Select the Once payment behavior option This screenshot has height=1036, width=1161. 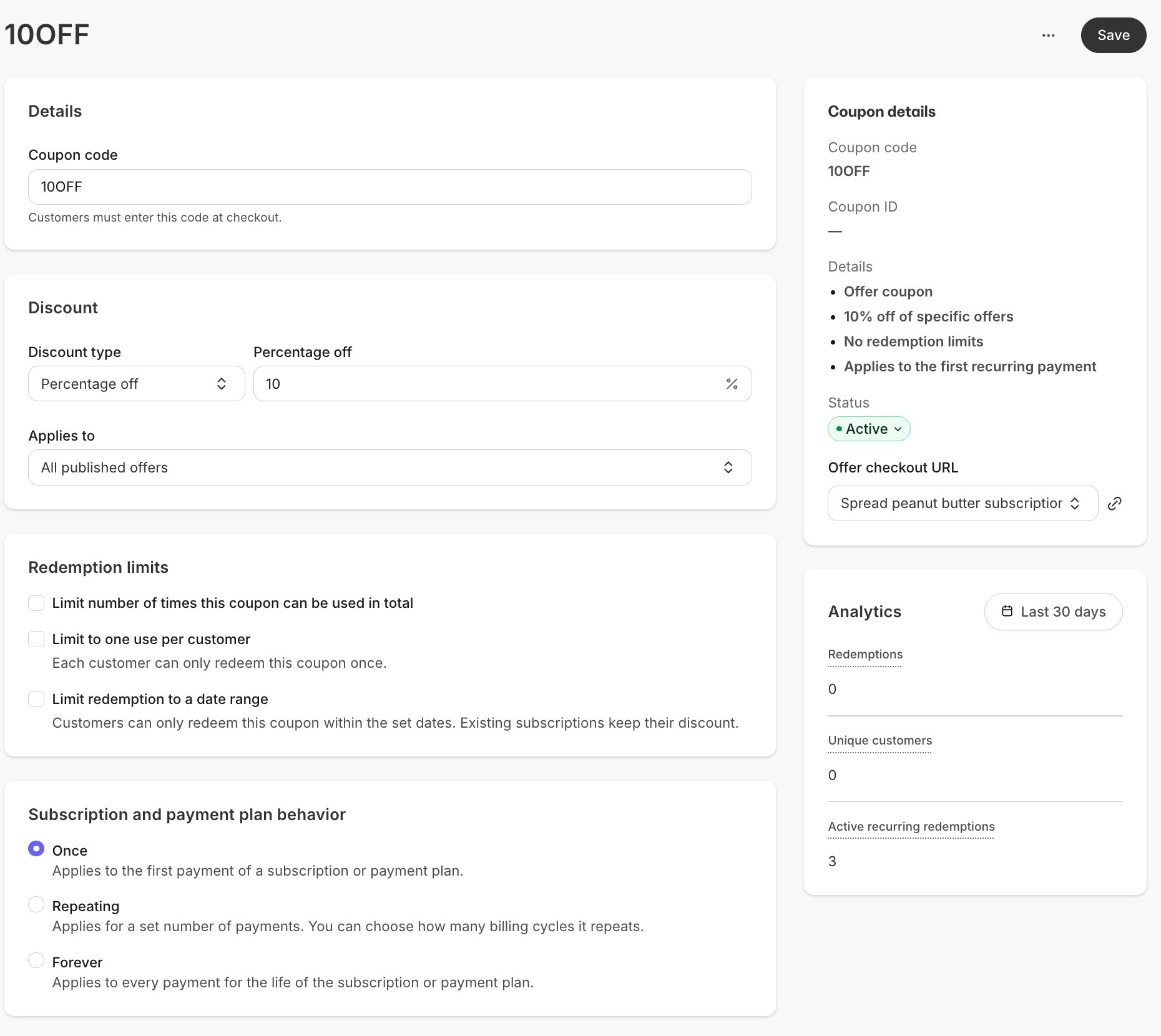[x=36, y=849]
